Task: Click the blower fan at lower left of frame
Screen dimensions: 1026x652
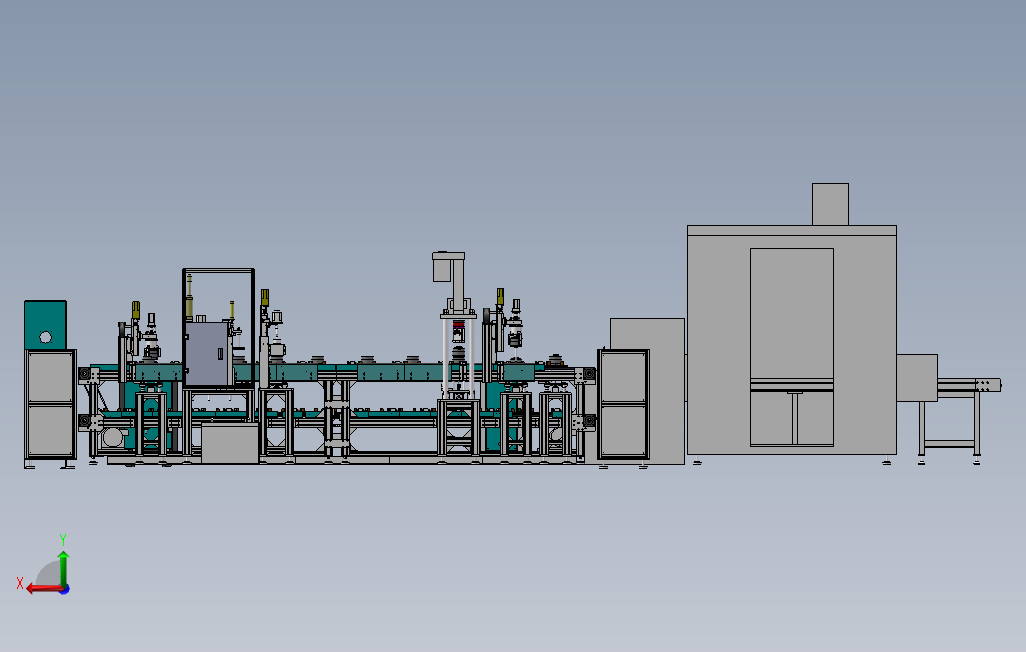Action: click(114, 436)
